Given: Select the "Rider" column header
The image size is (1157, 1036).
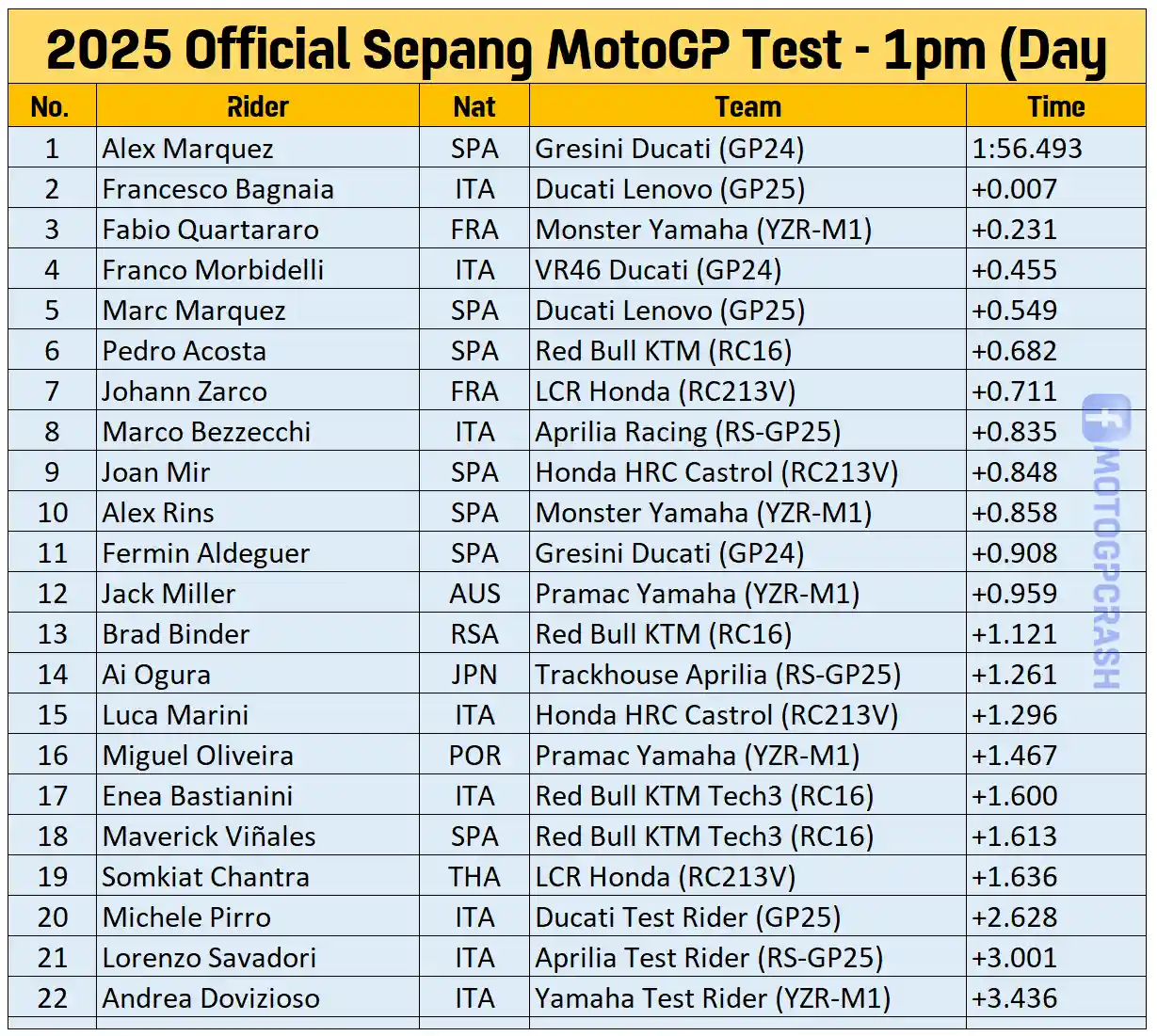Looking at the screenshot, I should click(257, 107).
